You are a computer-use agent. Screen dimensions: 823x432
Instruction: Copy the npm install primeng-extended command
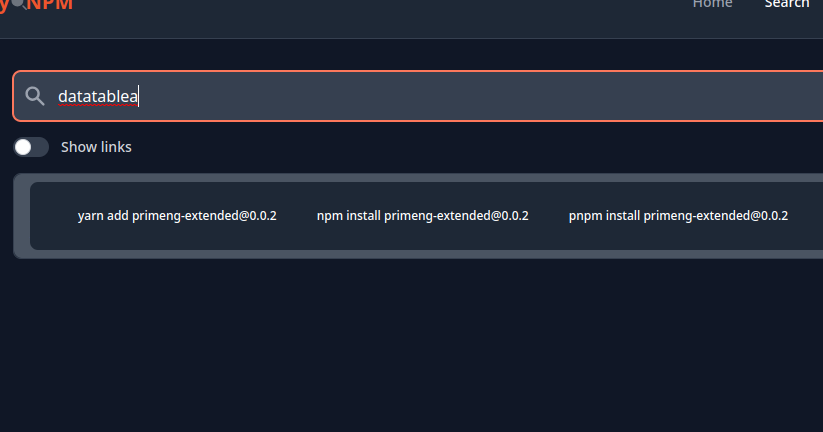tap(423, 215)
